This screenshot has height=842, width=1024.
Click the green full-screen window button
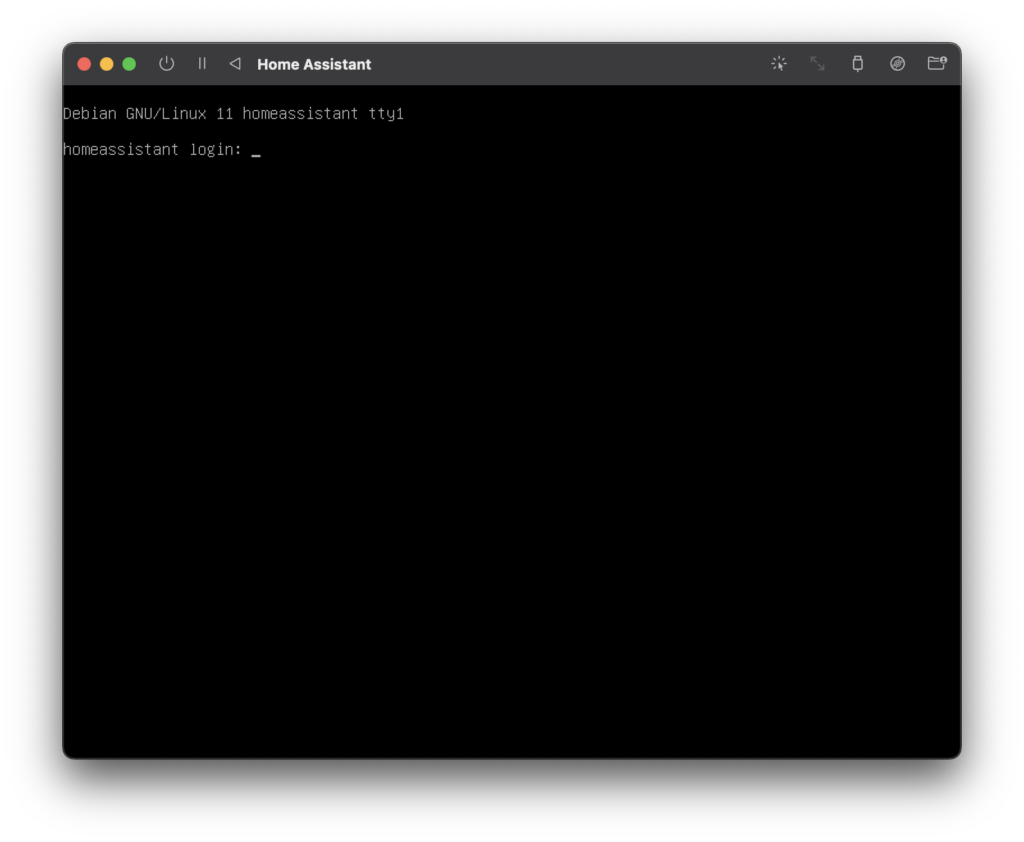129,64
